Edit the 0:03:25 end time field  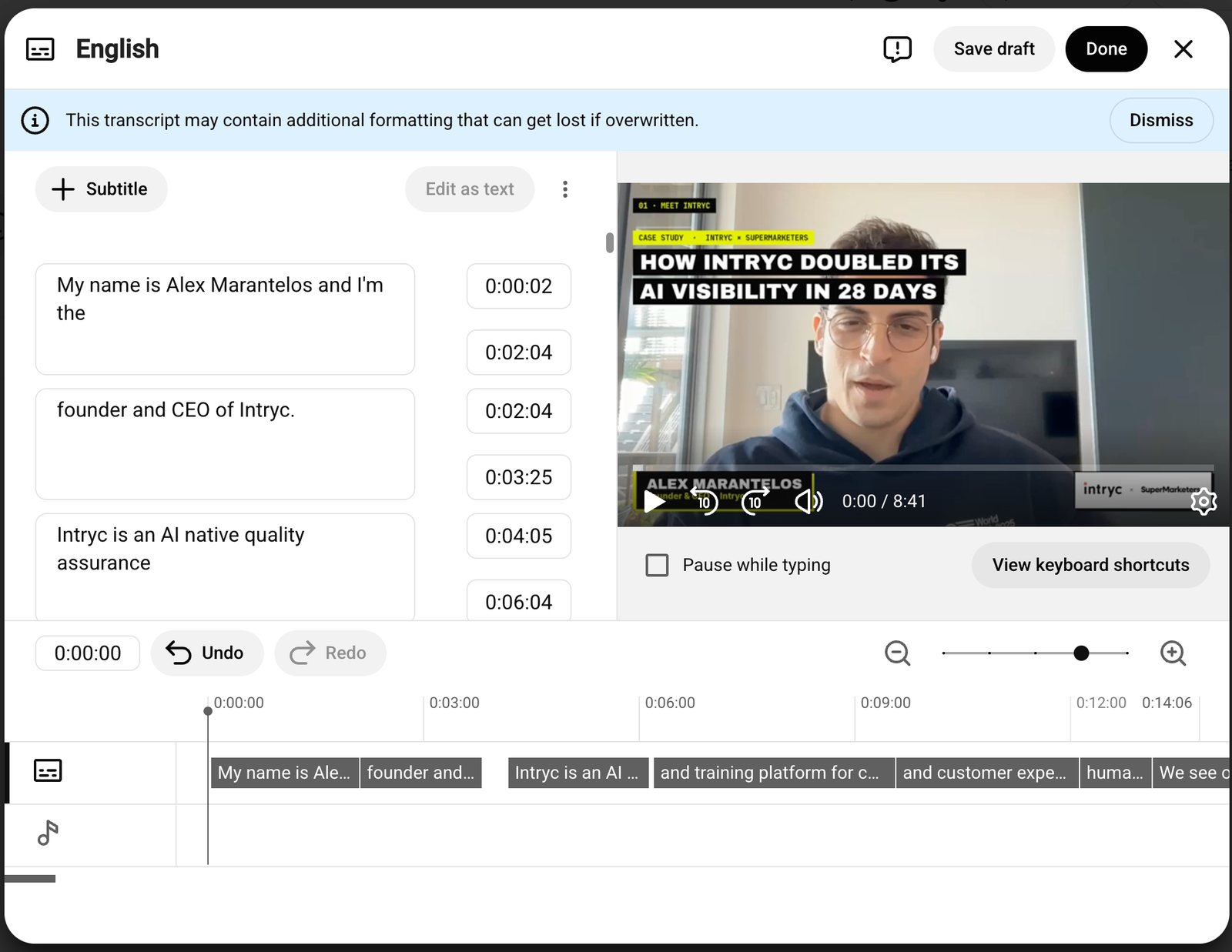pyautogui.click(x=519, y=477)
